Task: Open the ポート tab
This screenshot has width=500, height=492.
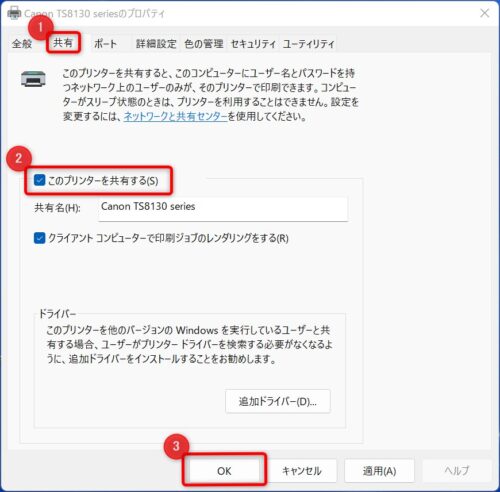Action: [x=105, y=44]
